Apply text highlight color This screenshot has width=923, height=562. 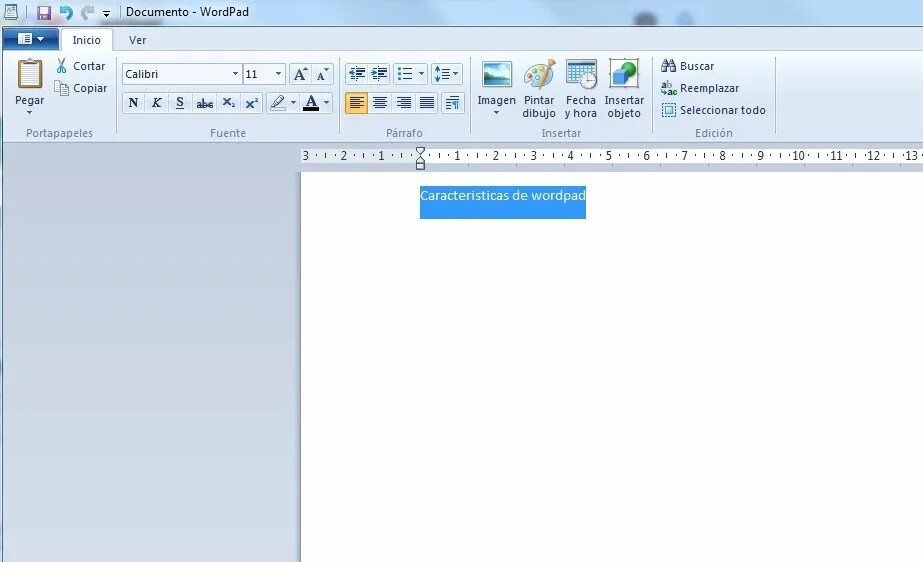pyautogui.click(x=277, y=103)
